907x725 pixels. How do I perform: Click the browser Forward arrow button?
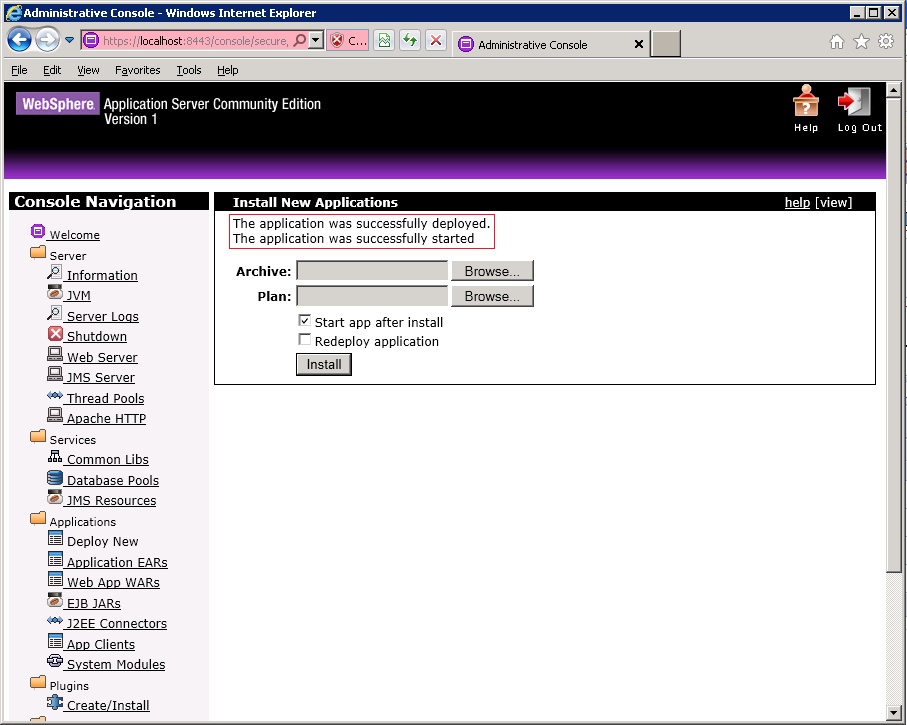tap(47, 40)
